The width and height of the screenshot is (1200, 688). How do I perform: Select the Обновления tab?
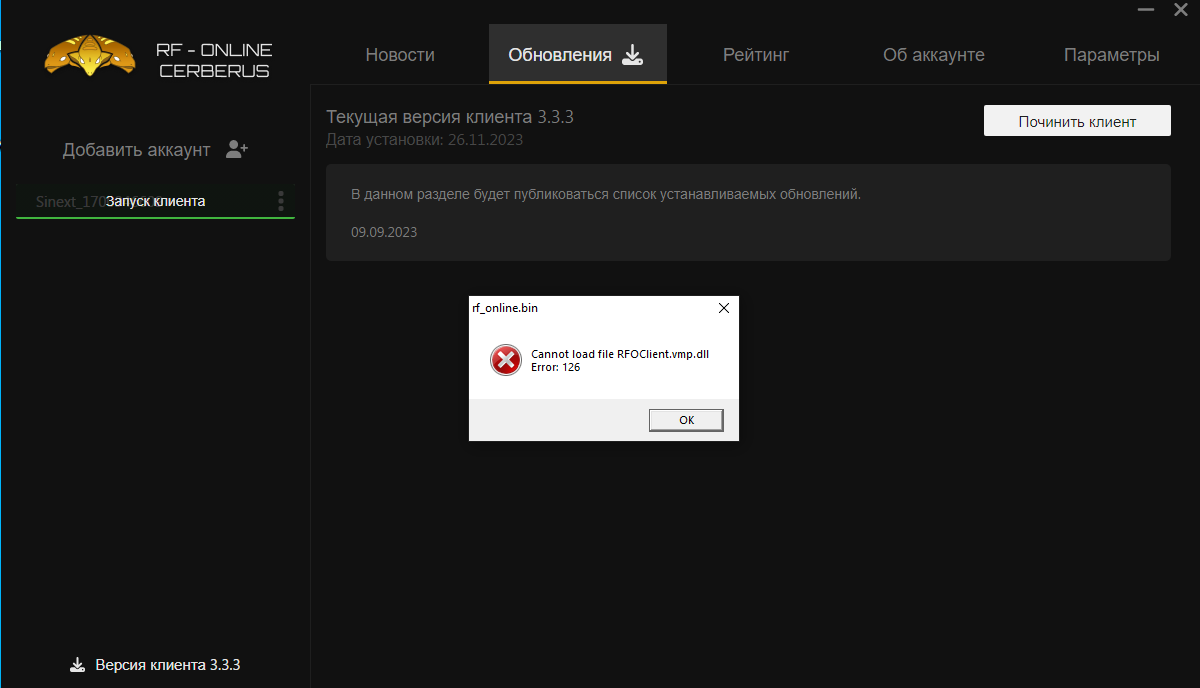point(578,54)
